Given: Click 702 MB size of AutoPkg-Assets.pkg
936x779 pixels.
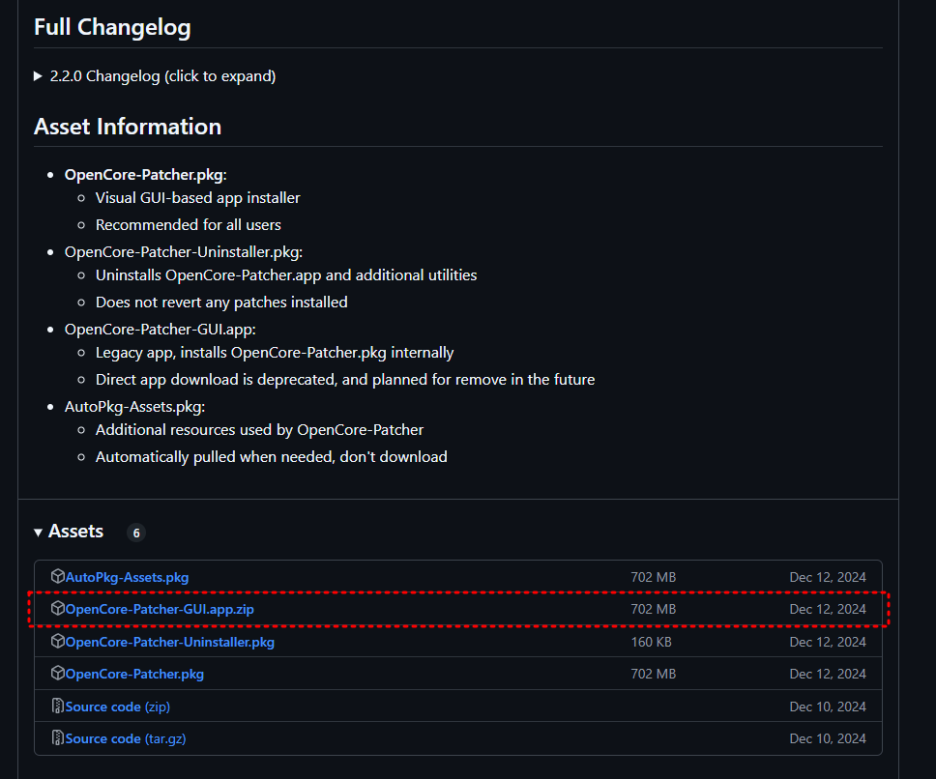Looking at the screenshot, I should point(653,577).
